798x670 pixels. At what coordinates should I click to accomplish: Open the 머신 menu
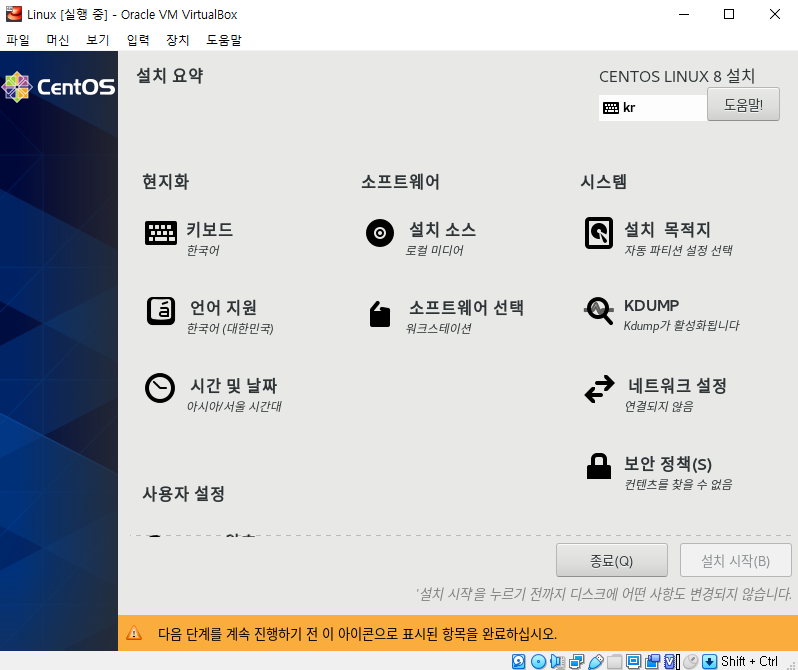[x=58, y=40]
